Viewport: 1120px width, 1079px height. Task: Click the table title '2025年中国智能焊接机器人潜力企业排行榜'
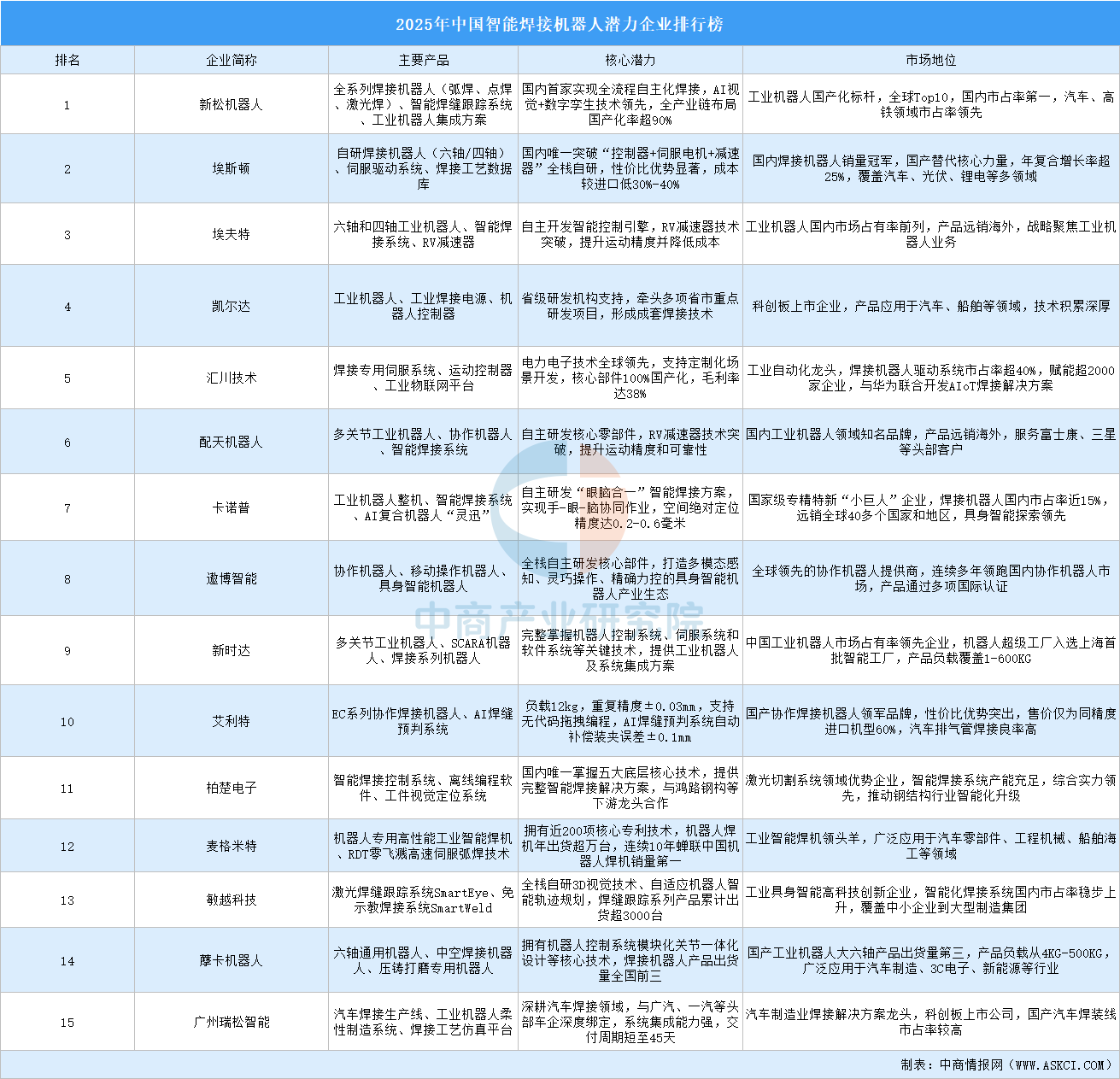(560, 24)
